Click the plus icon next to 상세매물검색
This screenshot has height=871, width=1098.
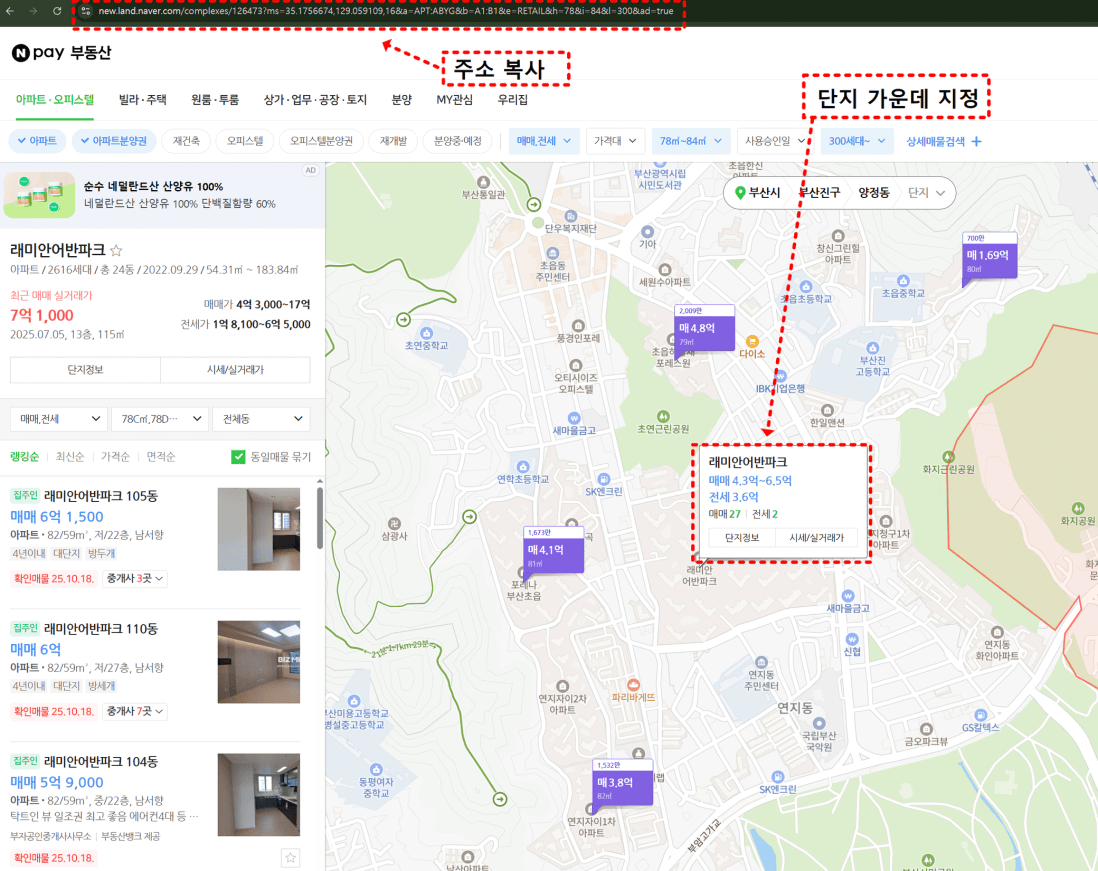click(977, 141)
